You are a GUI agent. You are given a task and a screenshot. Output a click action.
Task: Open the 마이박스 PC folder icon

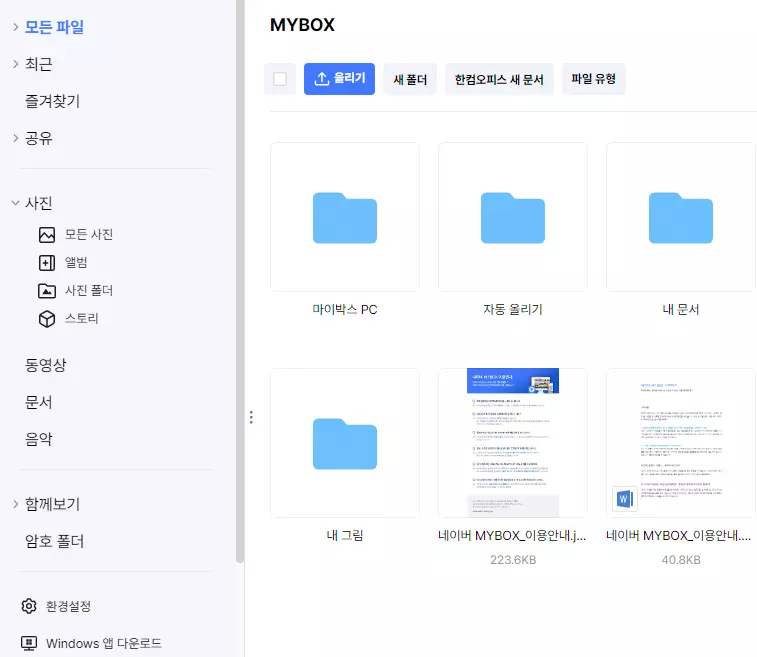click(345, 218)
